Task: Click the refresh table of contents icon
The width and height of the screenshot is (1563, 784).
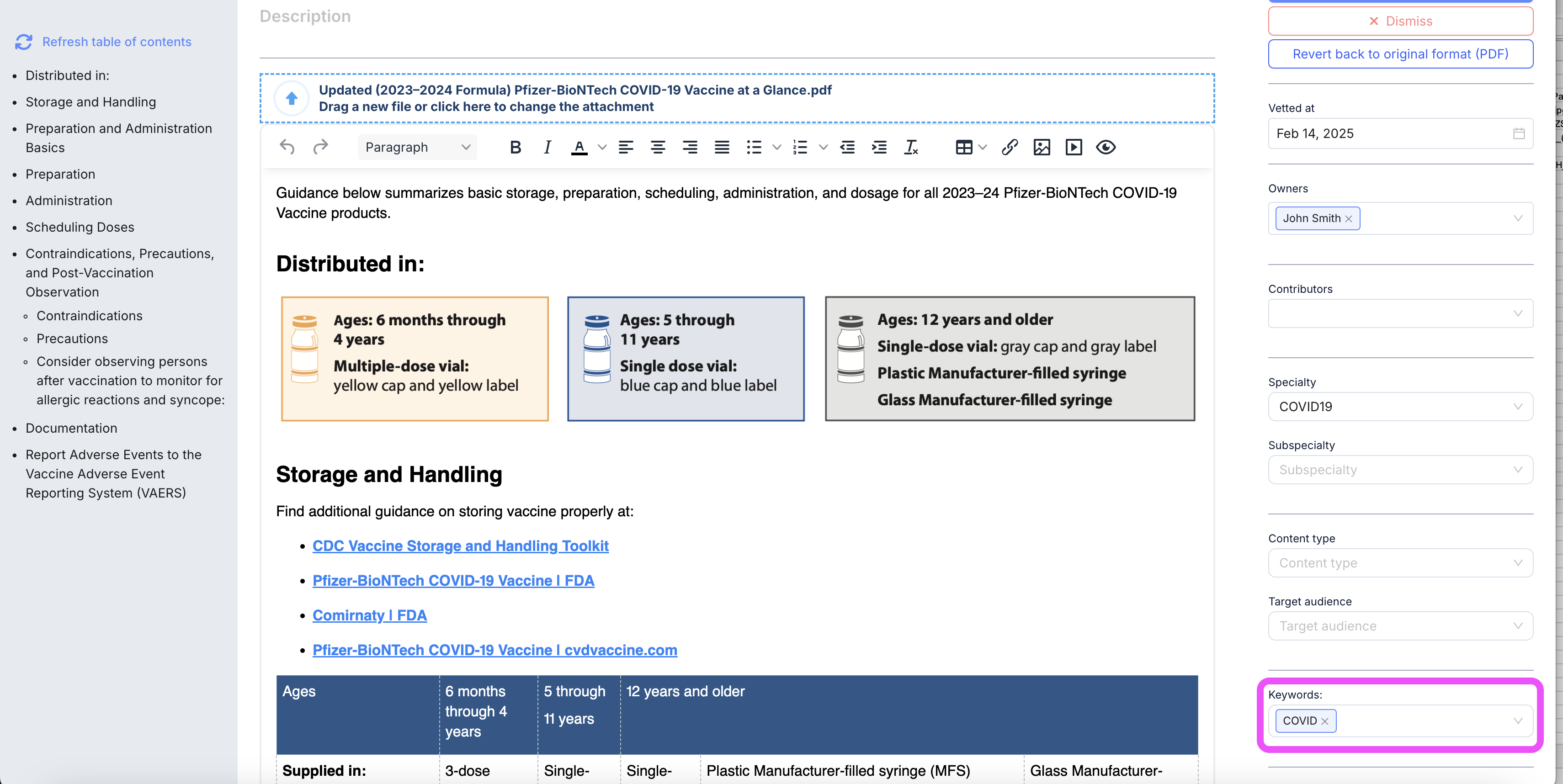Action: click(24, 42)
